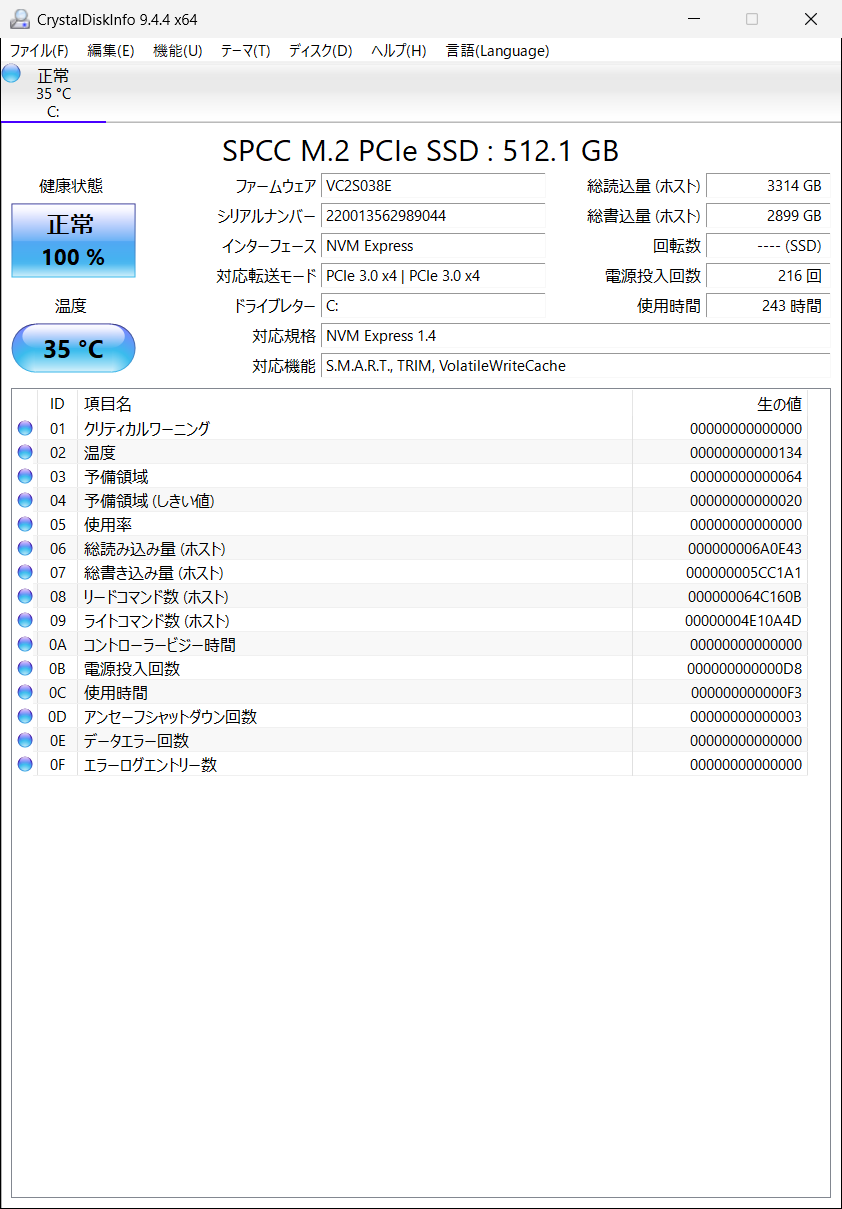Click the CrystalDiskInfo title bar app icon

coord(20,19)
